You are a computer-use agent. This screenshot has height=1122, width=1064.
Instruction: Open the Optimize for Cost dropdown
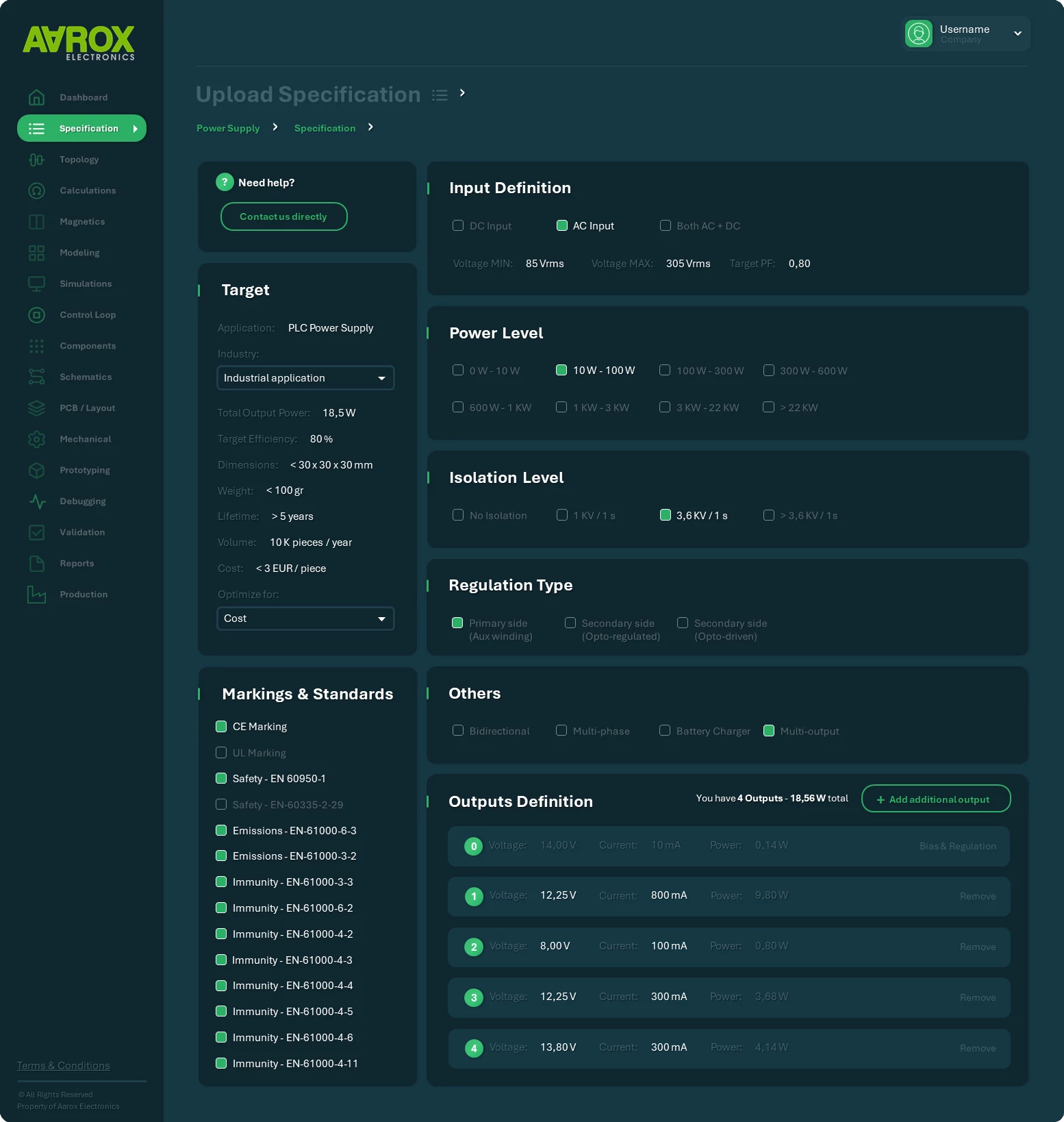[305, 619]
